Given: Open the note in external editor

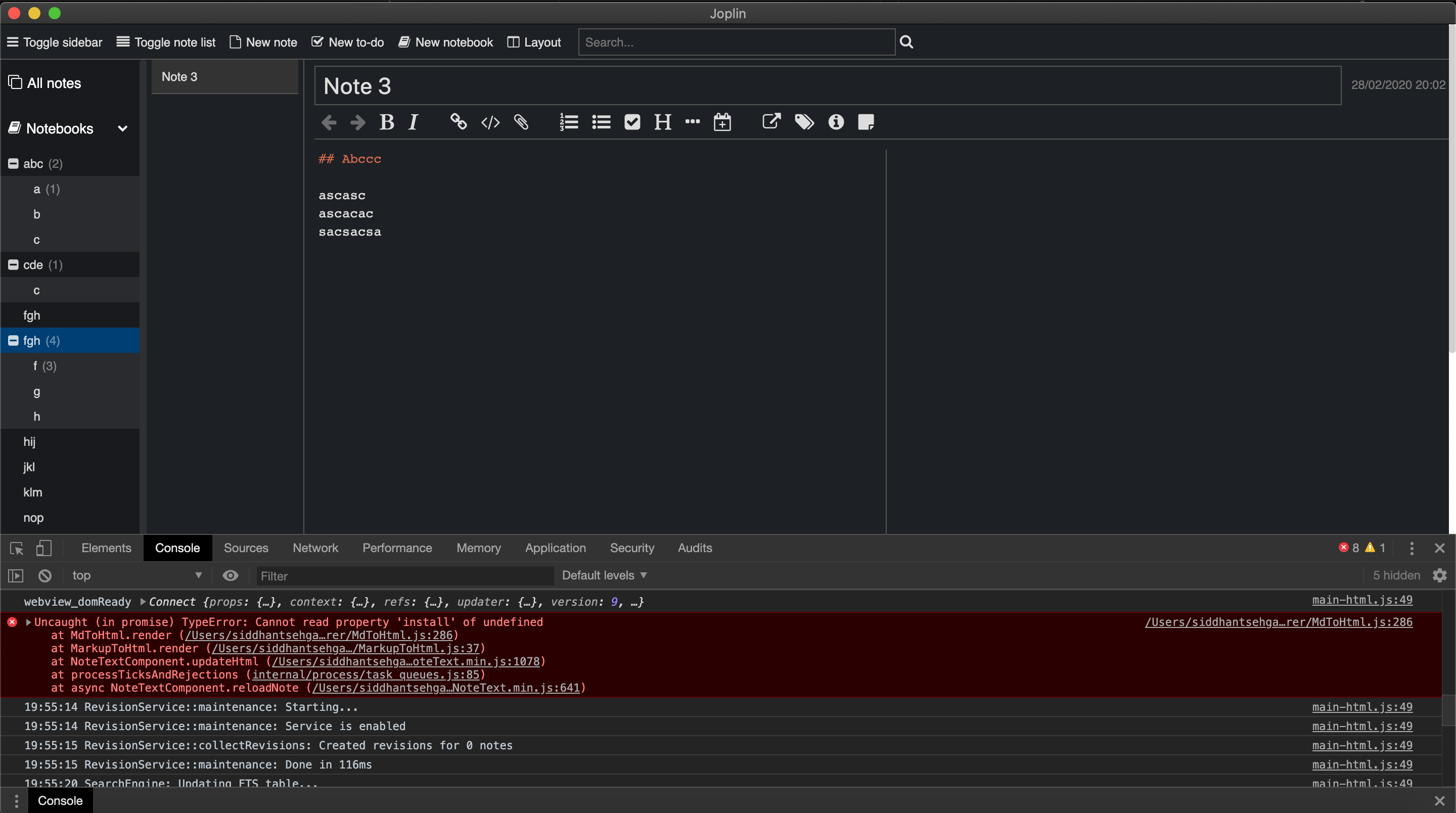Looking at the screenshot, I should [771, 121].
